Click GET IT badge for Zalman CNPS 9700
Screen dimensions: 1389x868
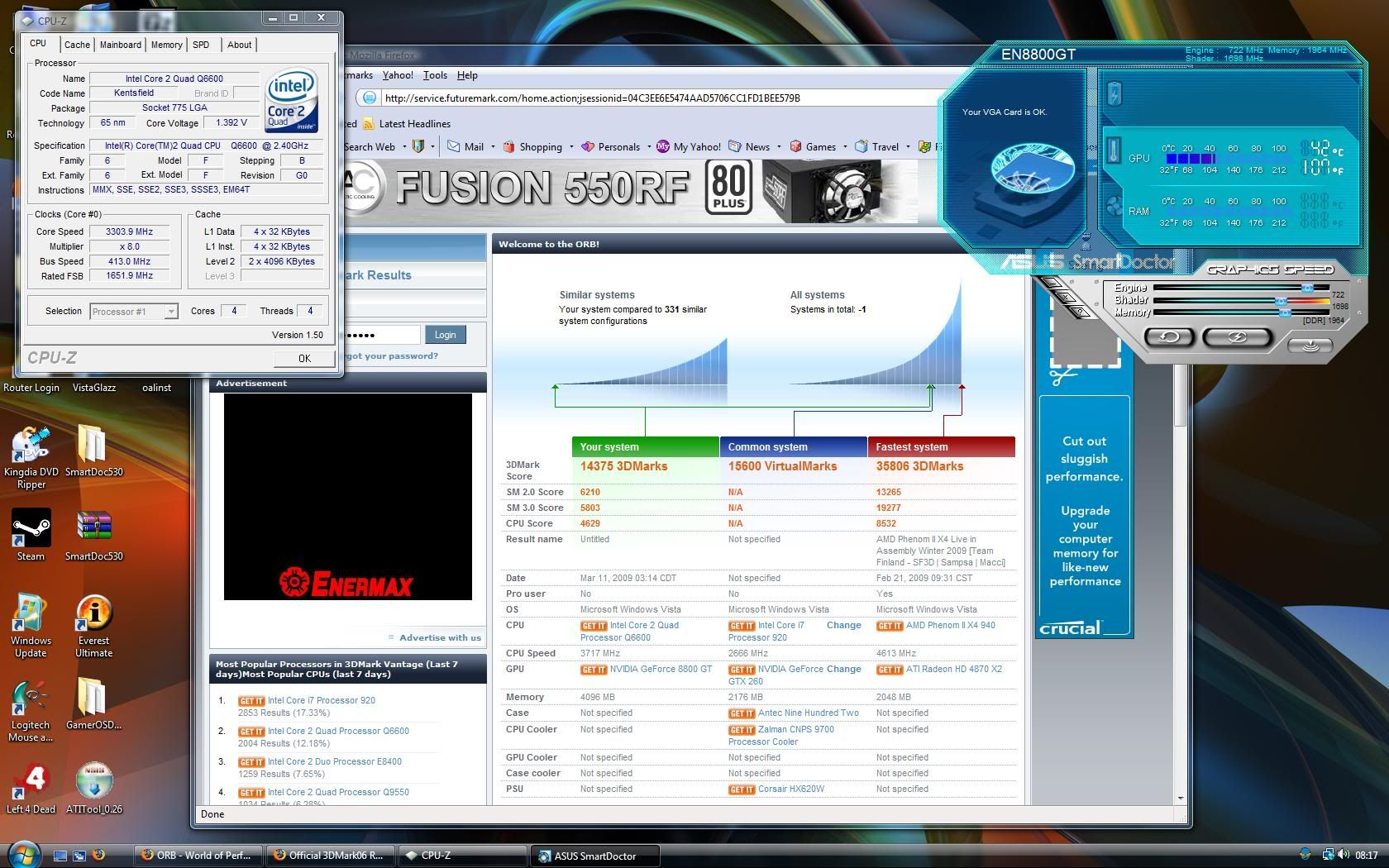[742, 730]
